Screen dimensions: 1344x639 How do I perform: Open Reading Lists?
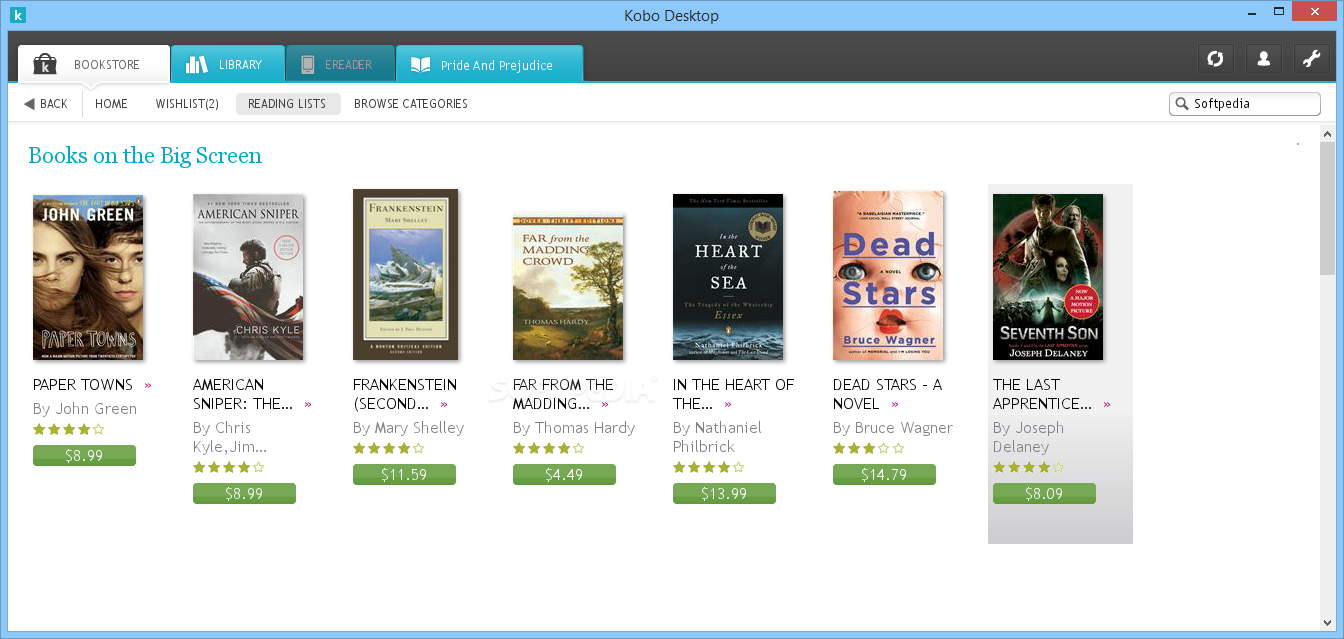point(288,104)
